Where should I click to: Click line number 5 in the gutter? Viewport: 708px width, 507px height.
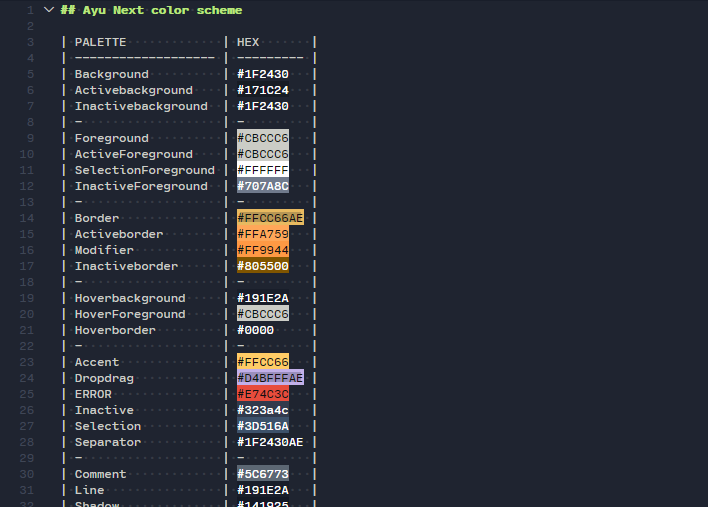[30, 74]
